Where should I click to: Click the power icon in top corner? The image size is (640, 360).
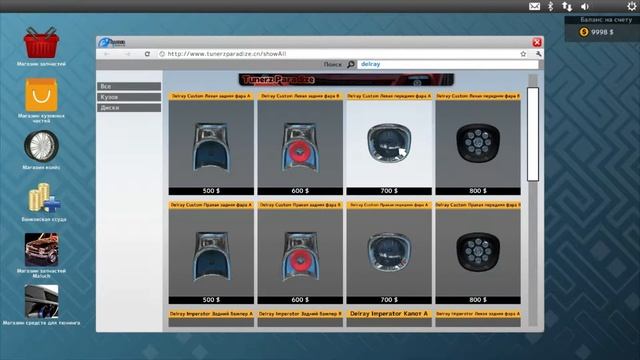click(x=631, y=6)
